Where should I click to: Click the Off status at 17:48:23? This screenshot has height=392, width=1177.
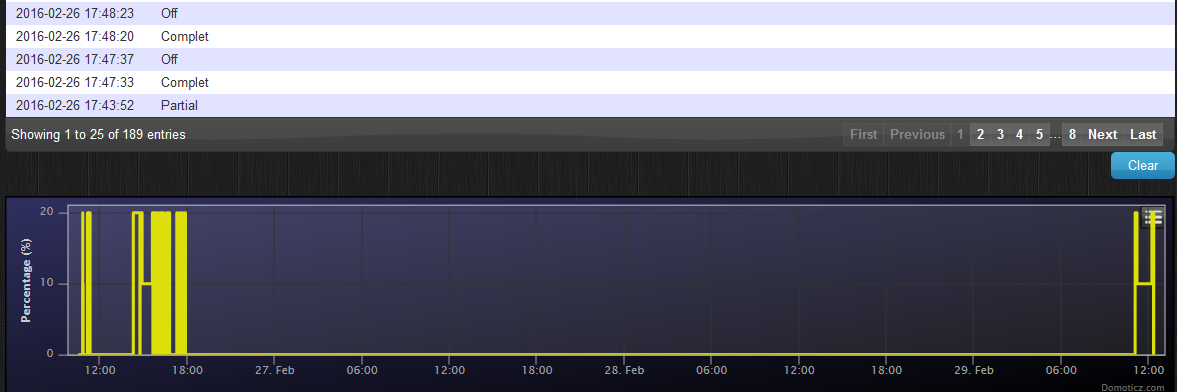point(170,14)
